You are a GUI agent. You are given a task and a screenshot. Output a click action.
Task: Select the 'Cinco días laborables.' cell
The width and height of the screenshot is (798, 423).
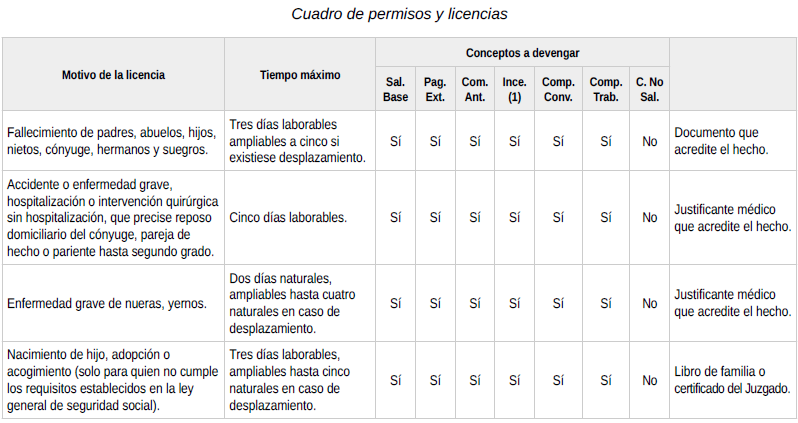(288, 217)
